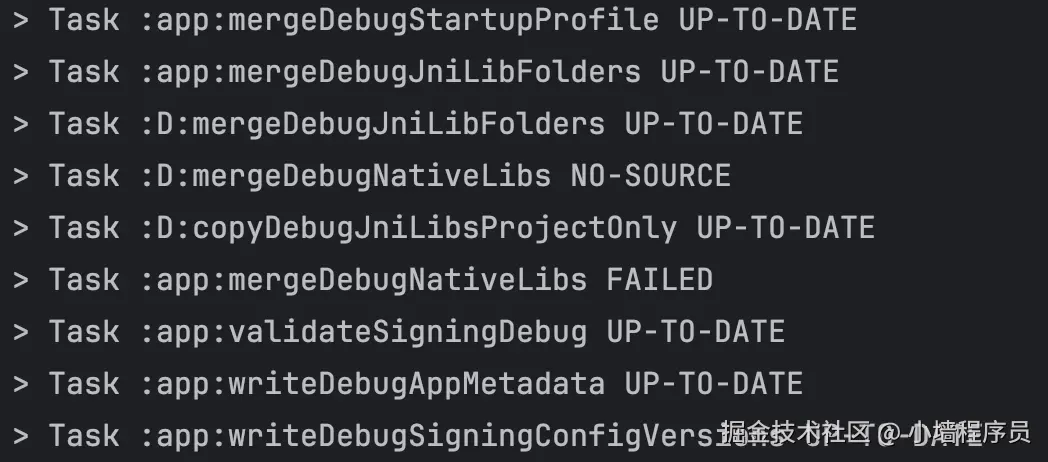
Task: Click the chevron before app:mergeDebugStartupProfile line
Action: 20,20
